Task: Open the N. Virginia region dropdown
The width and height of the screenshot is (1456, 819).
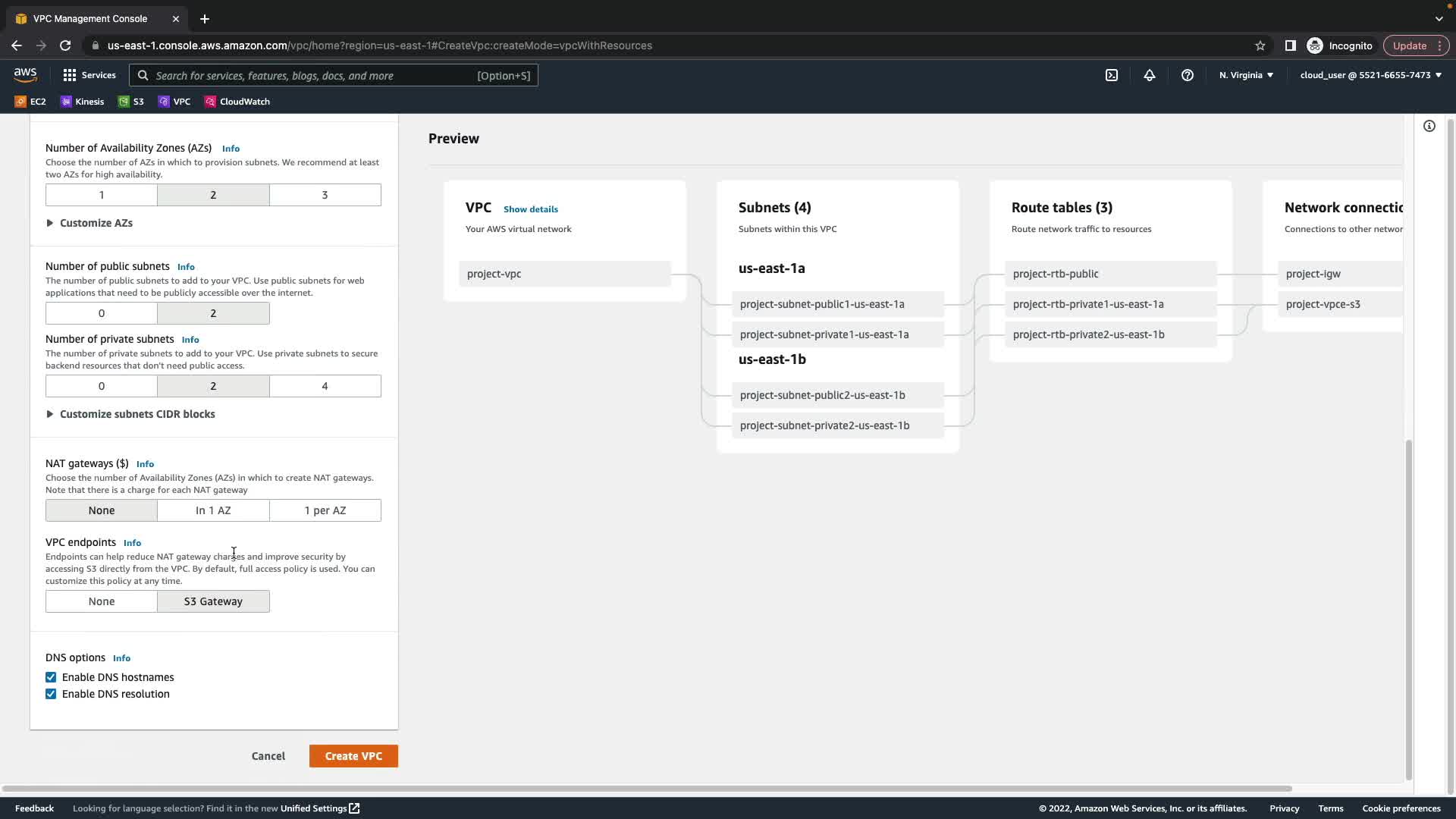Action: click(1246, 75)
